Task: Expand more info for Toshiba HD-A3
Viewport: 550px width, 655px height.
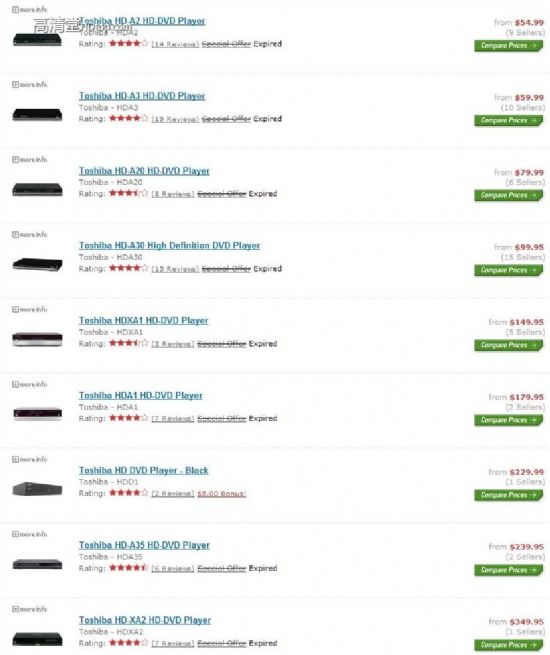Action: 30,85
